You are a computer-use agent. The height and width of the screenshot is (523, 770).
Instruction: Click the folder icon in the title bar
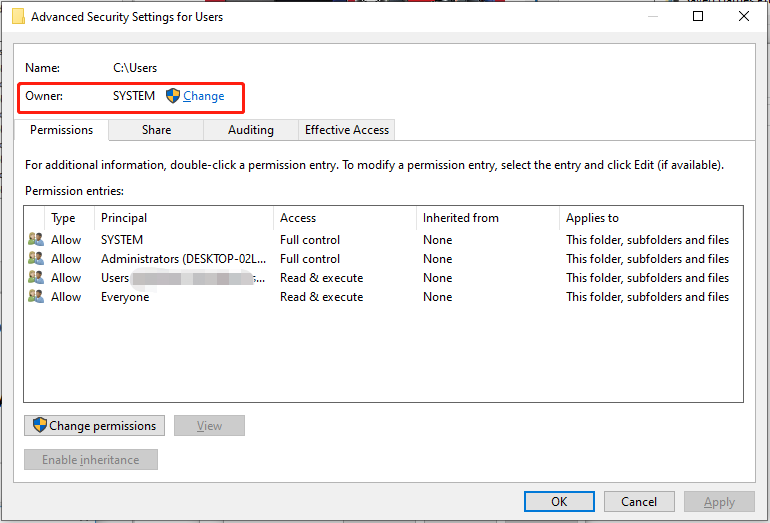[x=18, y=17]
